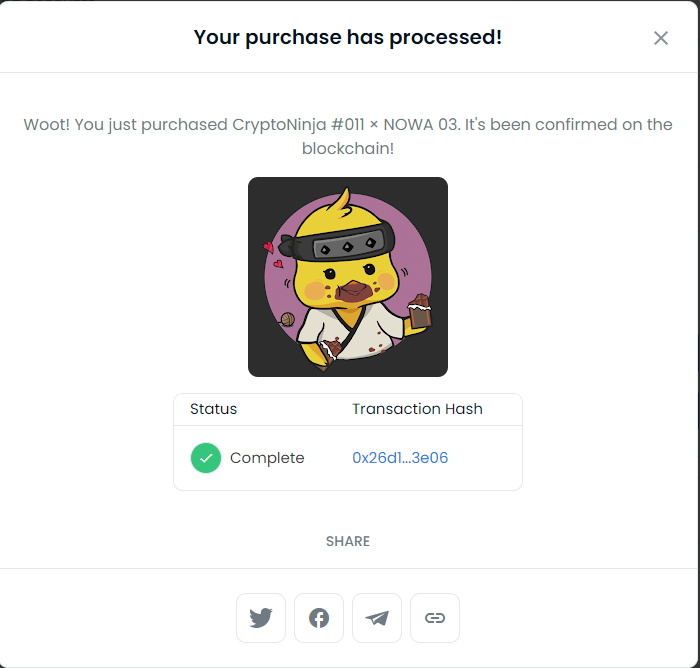Open transaction hash 0x26d1...3e06

400,458
